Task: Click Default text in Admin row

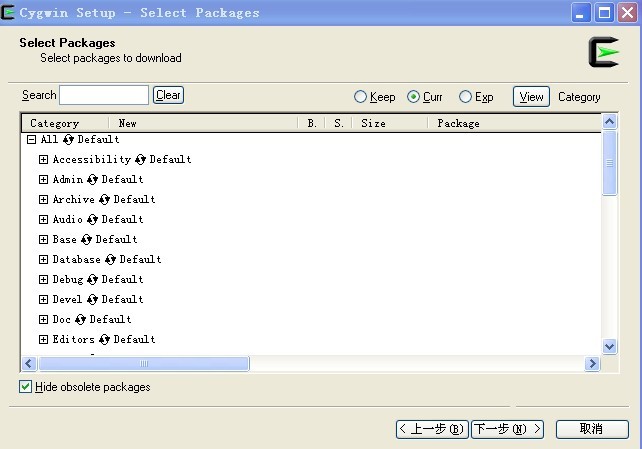Action: point(122,180)
